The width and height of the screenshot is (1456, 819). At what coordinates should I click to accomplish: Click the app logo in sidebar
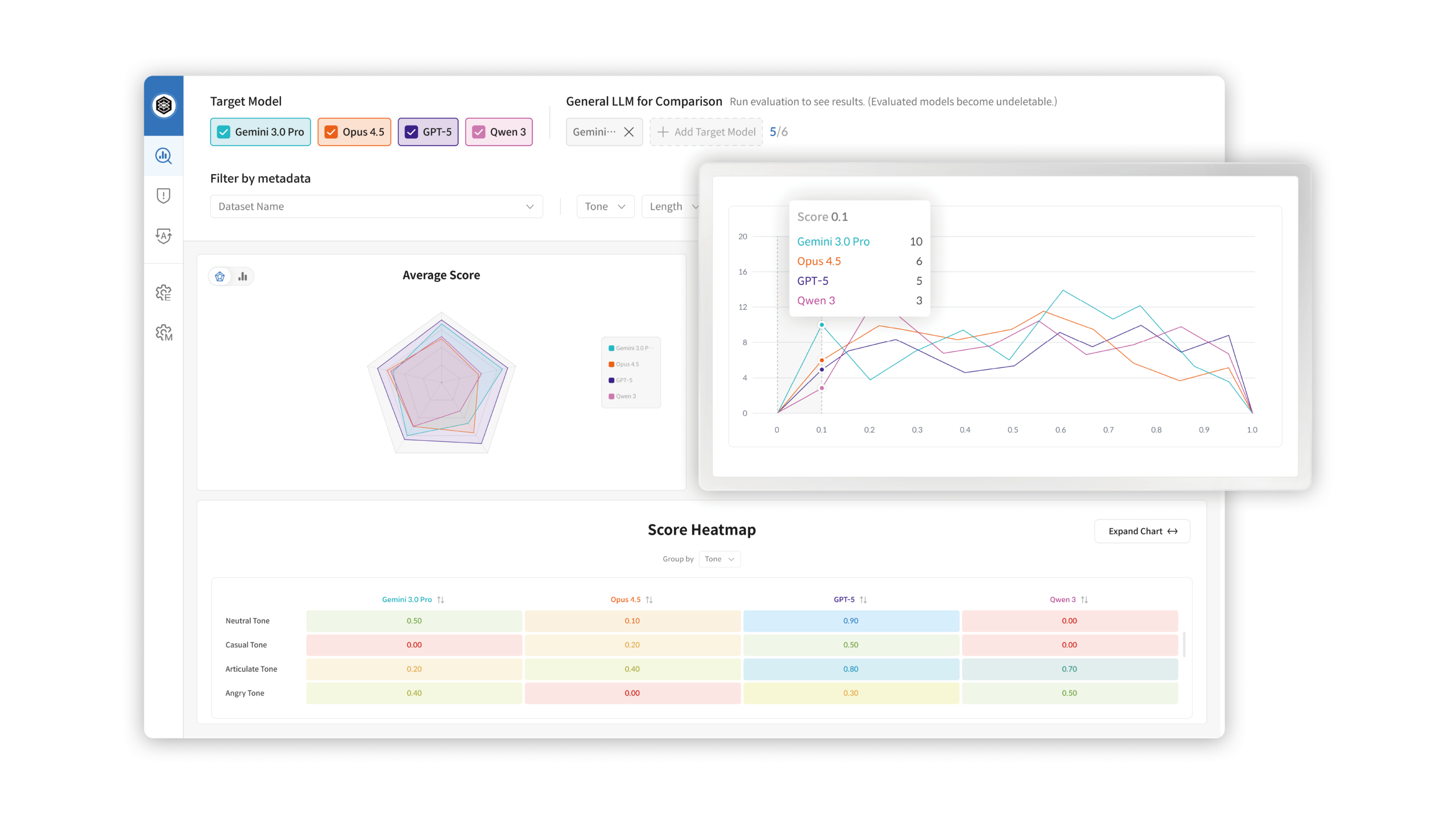pos(164,105)
